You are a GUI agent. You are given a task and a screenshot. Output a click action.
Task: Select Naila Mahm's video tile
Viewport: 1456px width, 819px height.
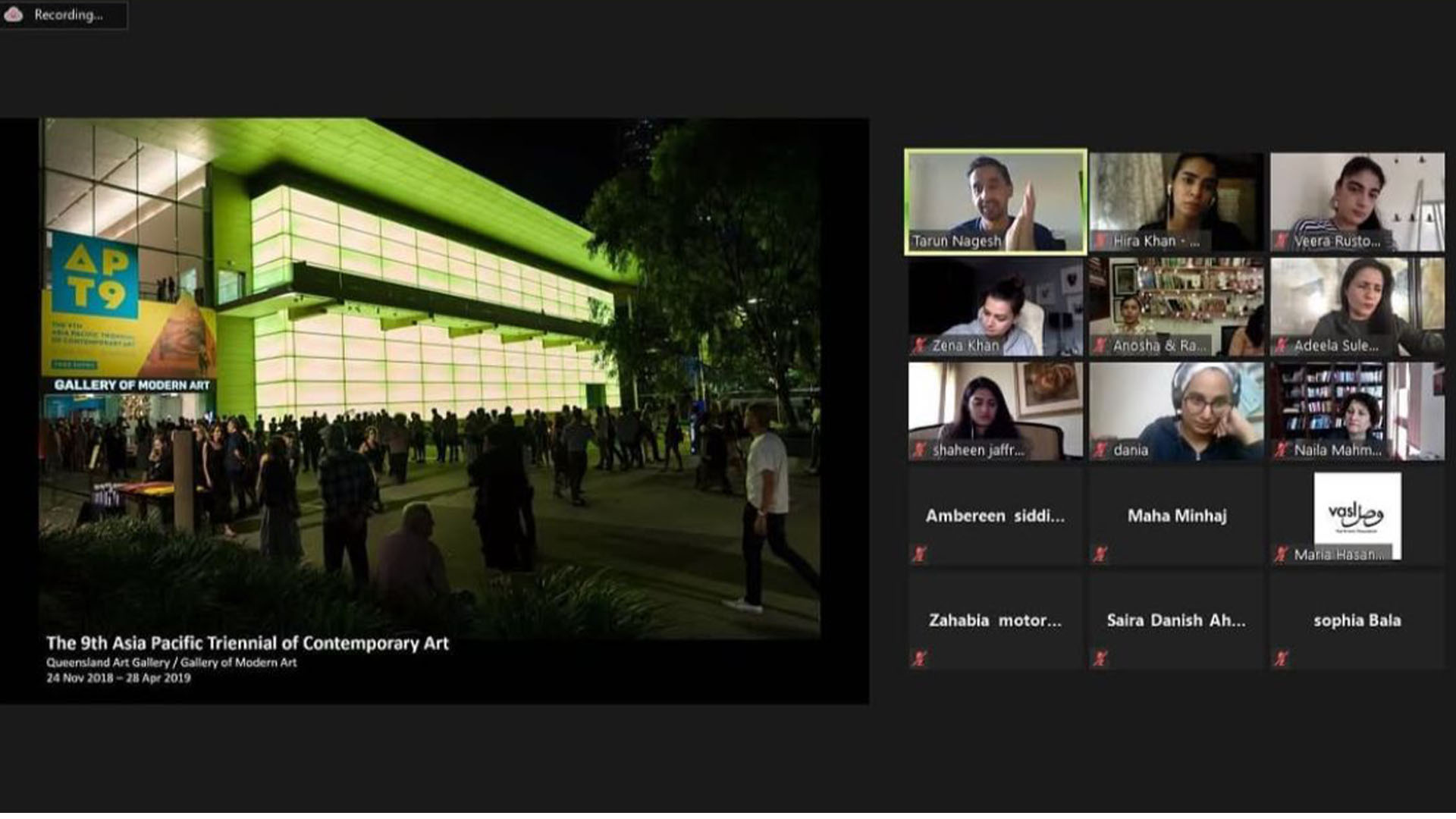(1357, 411)
